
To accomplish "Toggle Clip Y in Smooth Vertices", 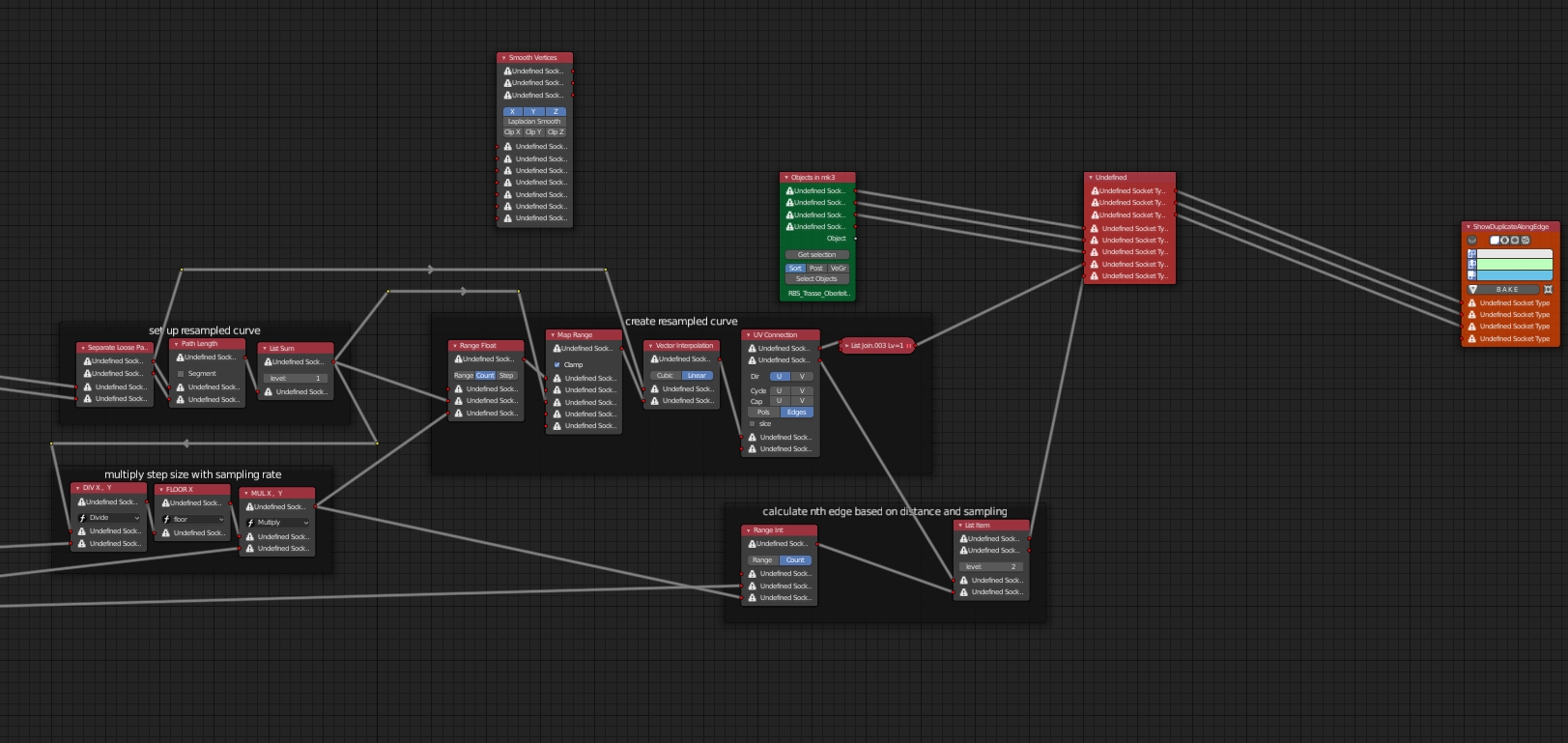I will [x=533, y=132].
